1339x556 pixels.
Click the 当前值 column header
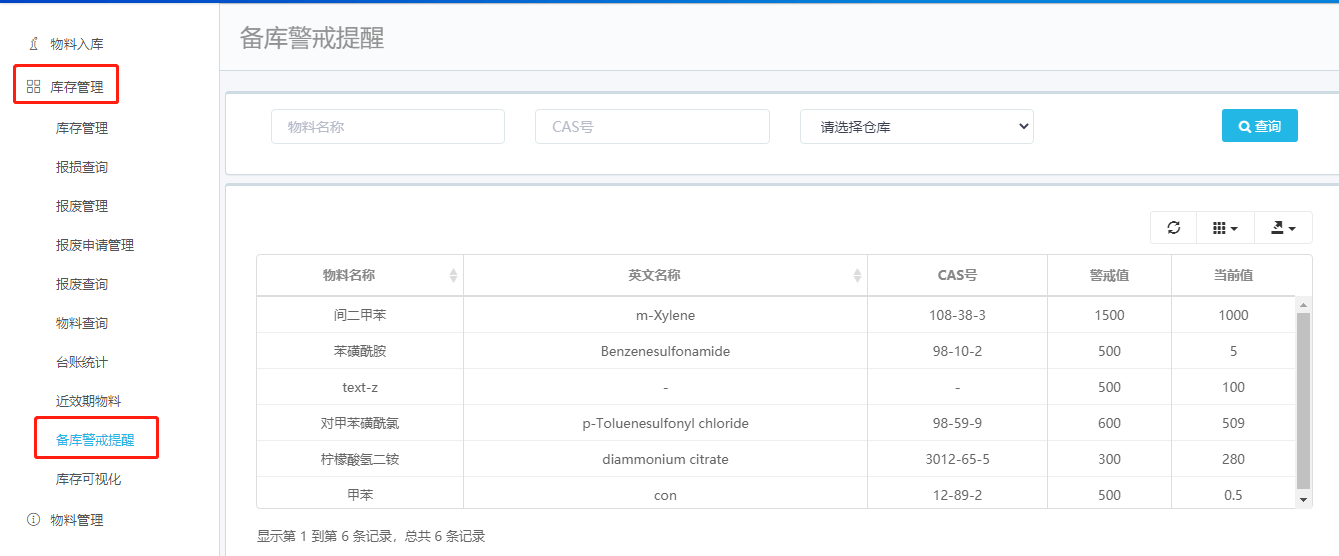click(x=1234, y=275)
